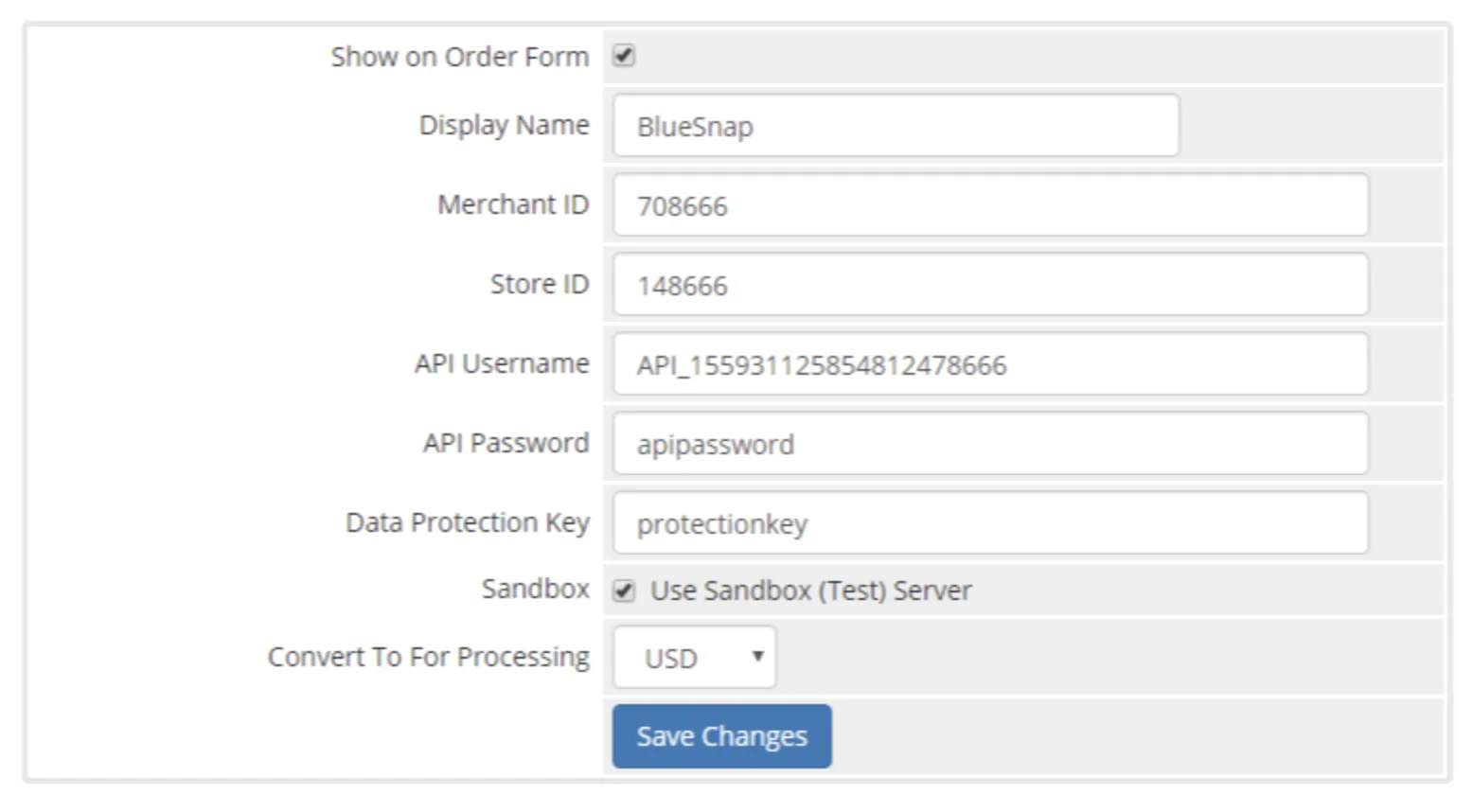Focus the Display Name field containing BlueSnap
Image resolution: width=1473 pixels, height=812 pixels.
(x=896, y=126)
